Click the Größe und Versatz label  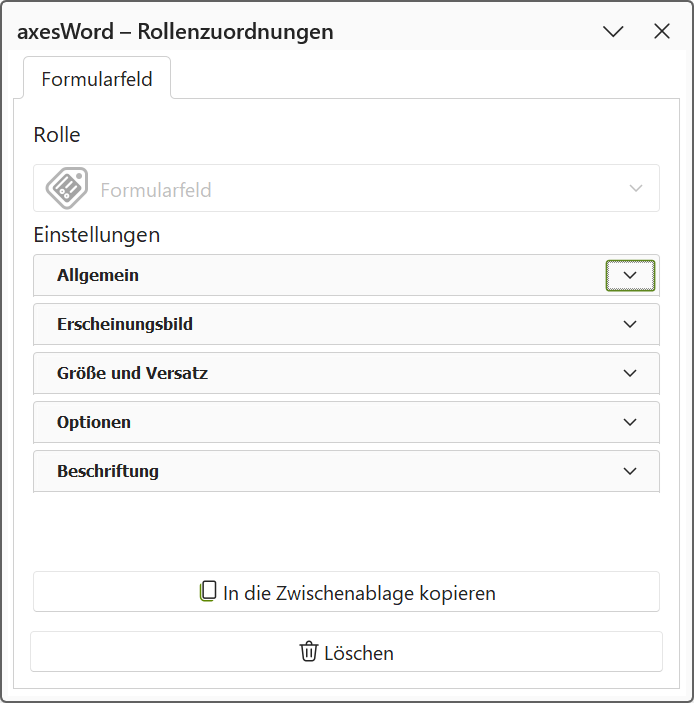pos(132,373)
